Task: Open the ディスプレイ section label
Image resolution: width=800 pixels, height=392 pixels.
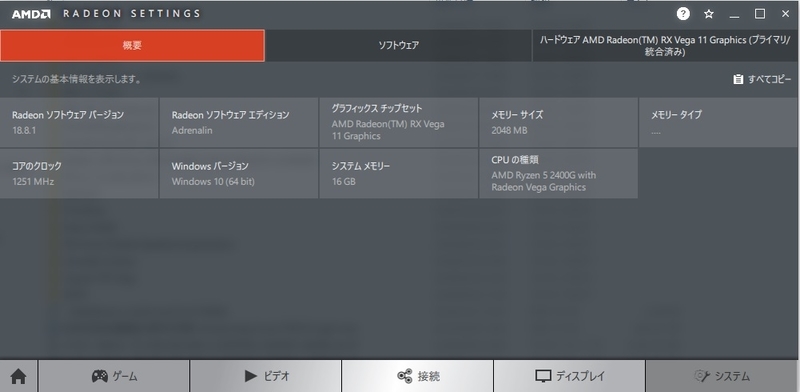Action: tap(581, 376)
